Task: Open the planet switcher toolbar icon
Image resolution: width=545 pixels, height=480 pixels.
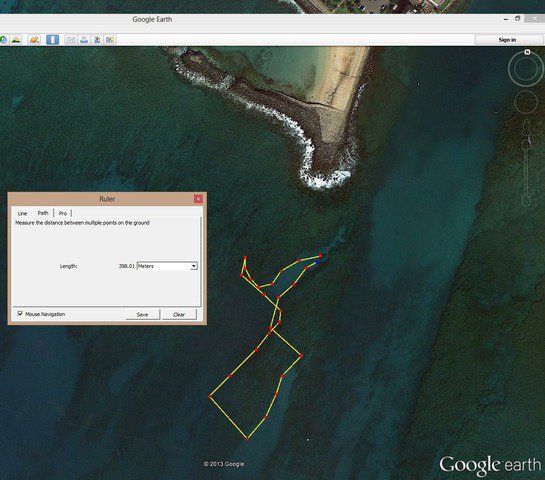Action: coord(34,40)
